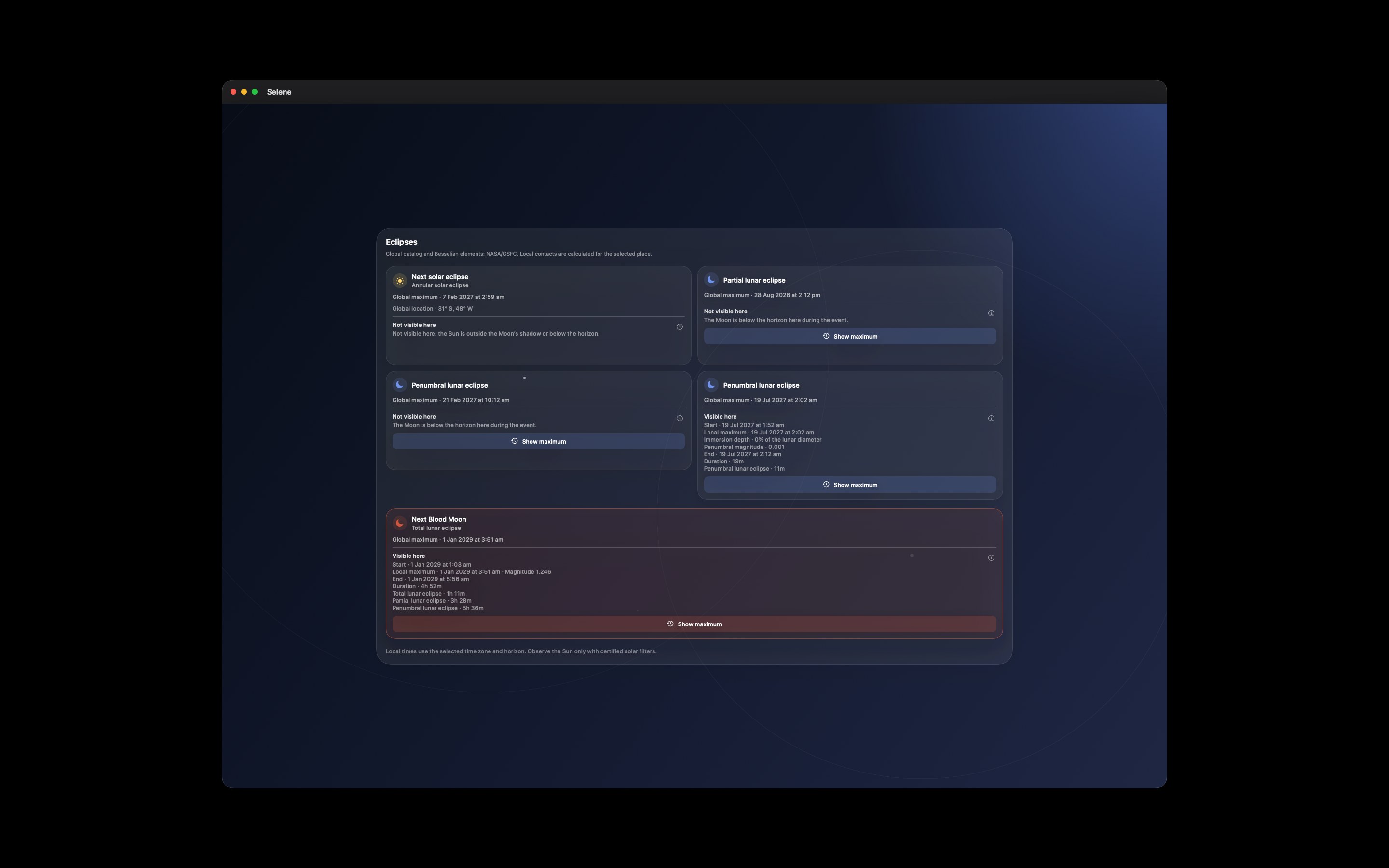The width and height of the screenshot is (1389, 868).
Task: Click 'Global maximum · 21 Feb 2027 at 10:12 am'
Action: pyautogui.click(x=450, y=400)
